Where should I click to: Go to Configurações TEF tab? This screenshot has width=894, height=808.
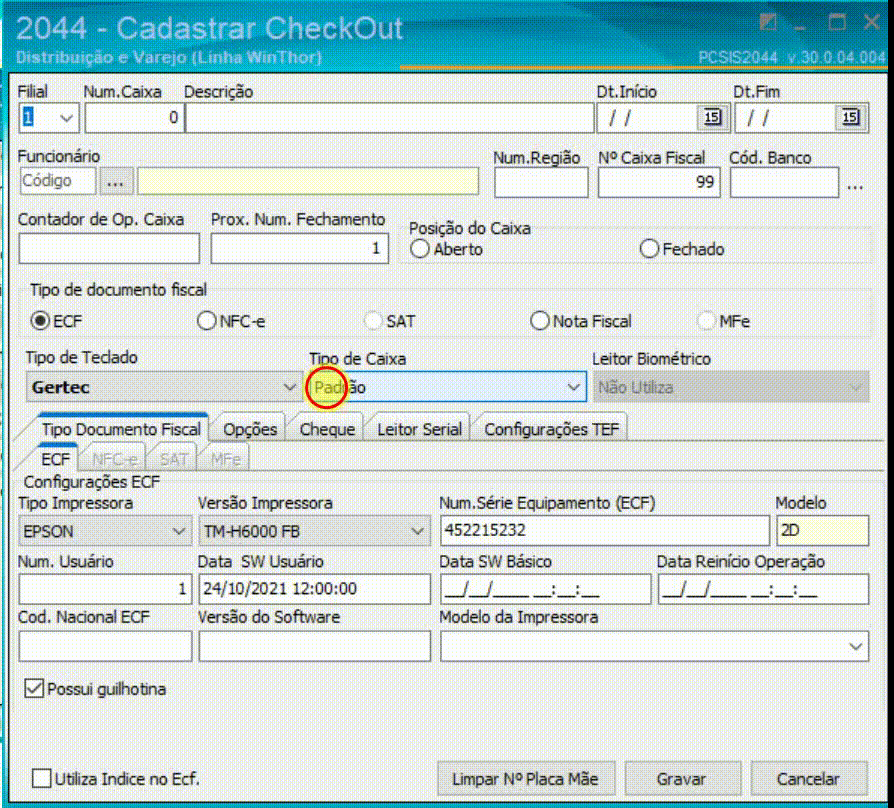551,429
